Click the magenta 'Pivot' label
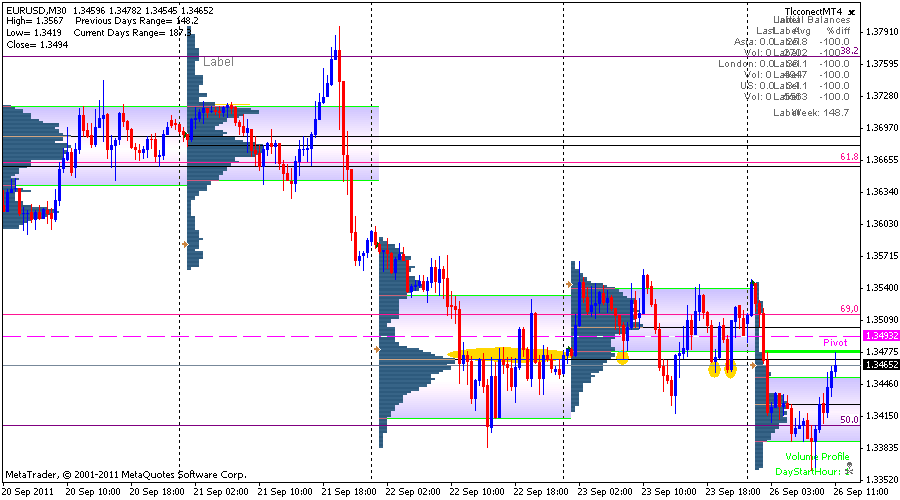The height and width of the screenshot is (500, 900). pyautogui.click(x=835, y=342)
